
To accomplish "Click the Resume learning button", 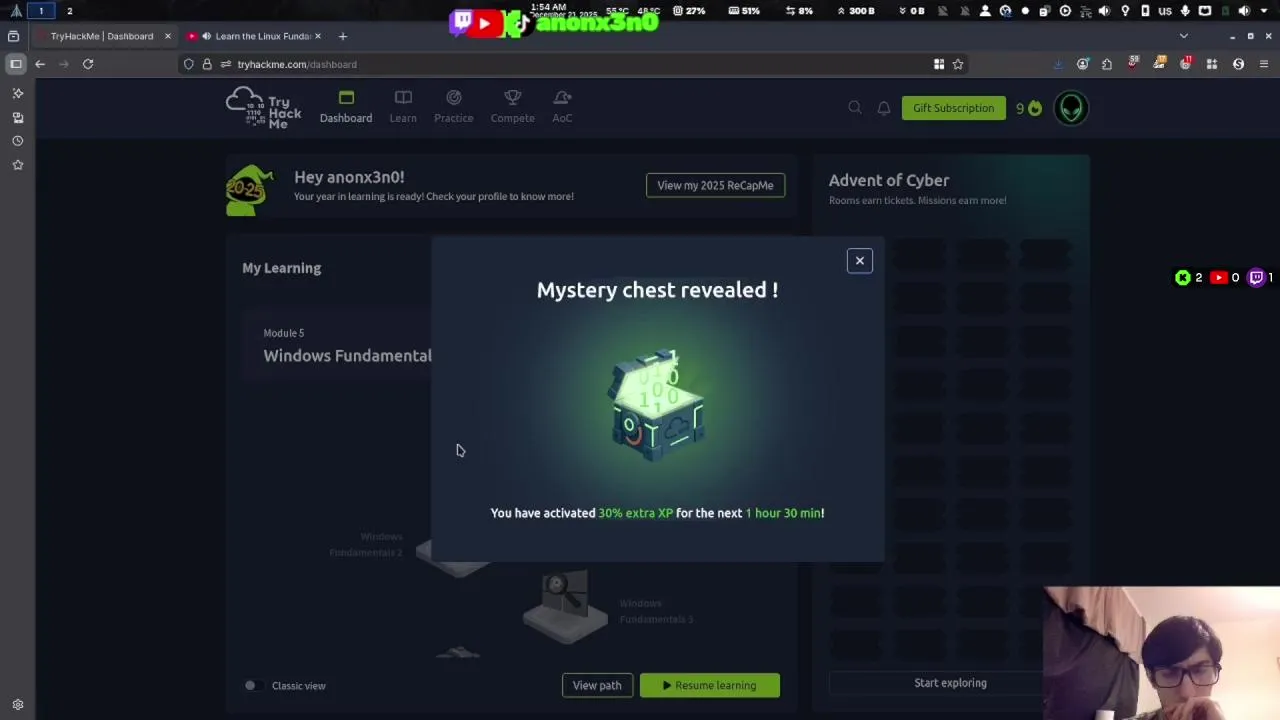I will [709, 685].
